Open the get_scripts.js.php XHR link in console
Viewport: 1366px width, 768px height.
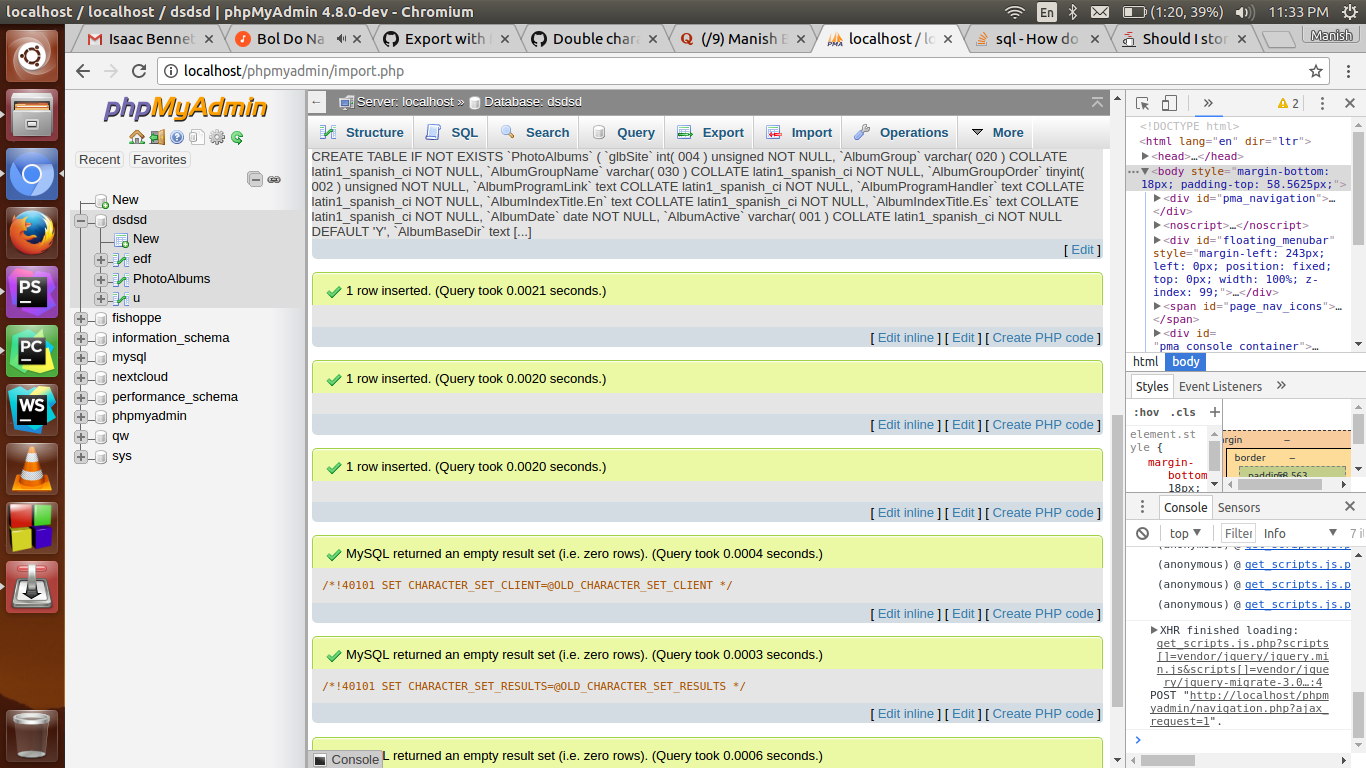[x=1243, y=663]
